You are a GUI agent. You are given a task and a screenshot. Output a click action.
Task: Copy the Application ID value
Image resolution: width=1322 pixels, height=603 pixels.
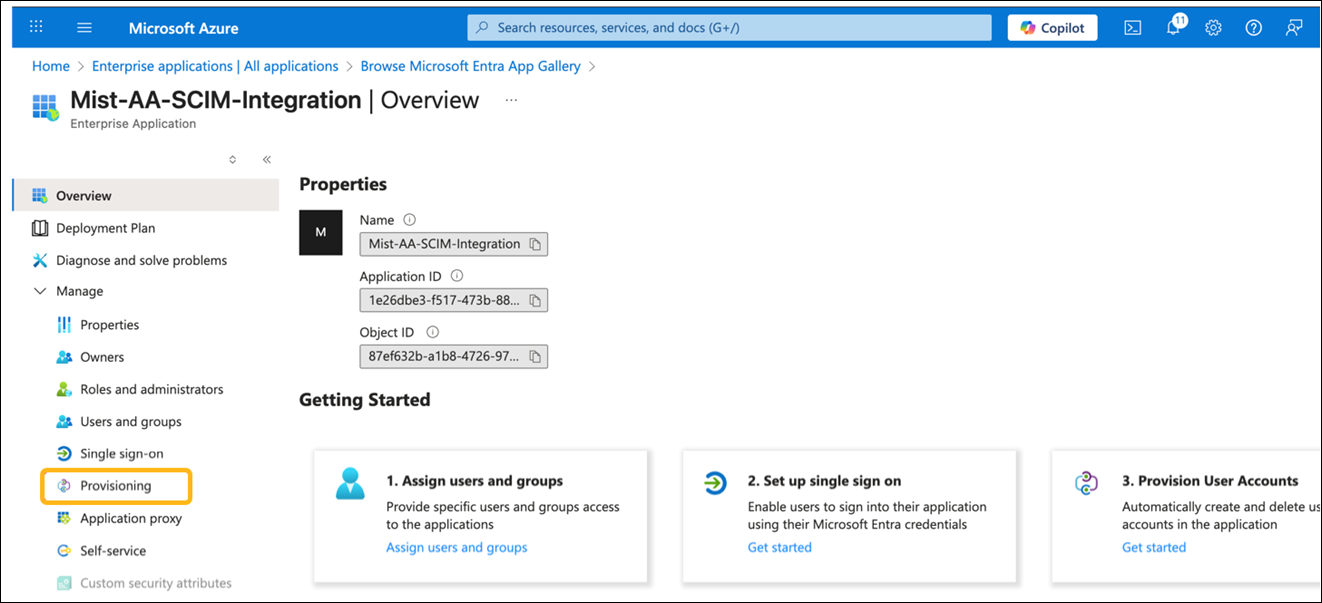coord(536,300)
